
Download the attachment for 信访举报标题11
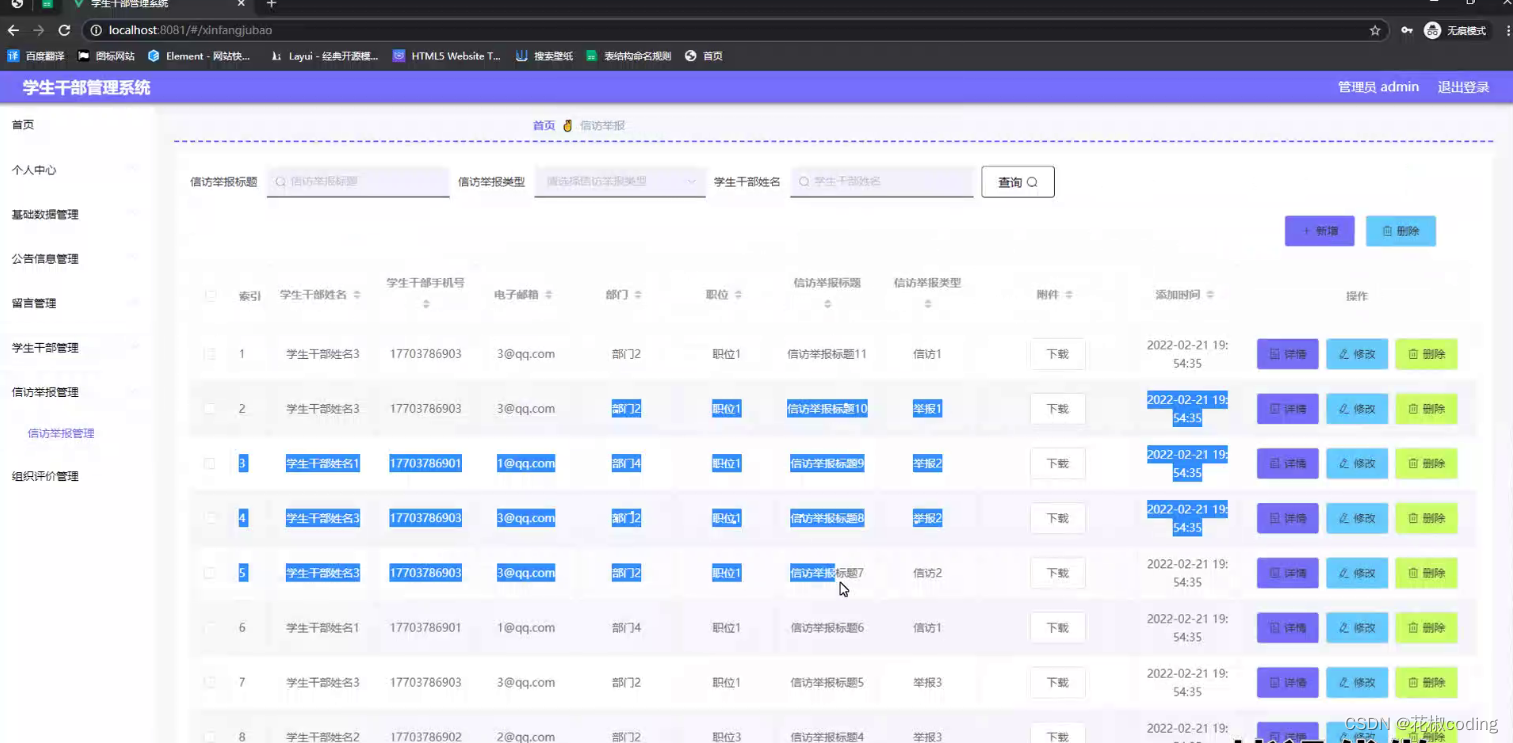1057,354
